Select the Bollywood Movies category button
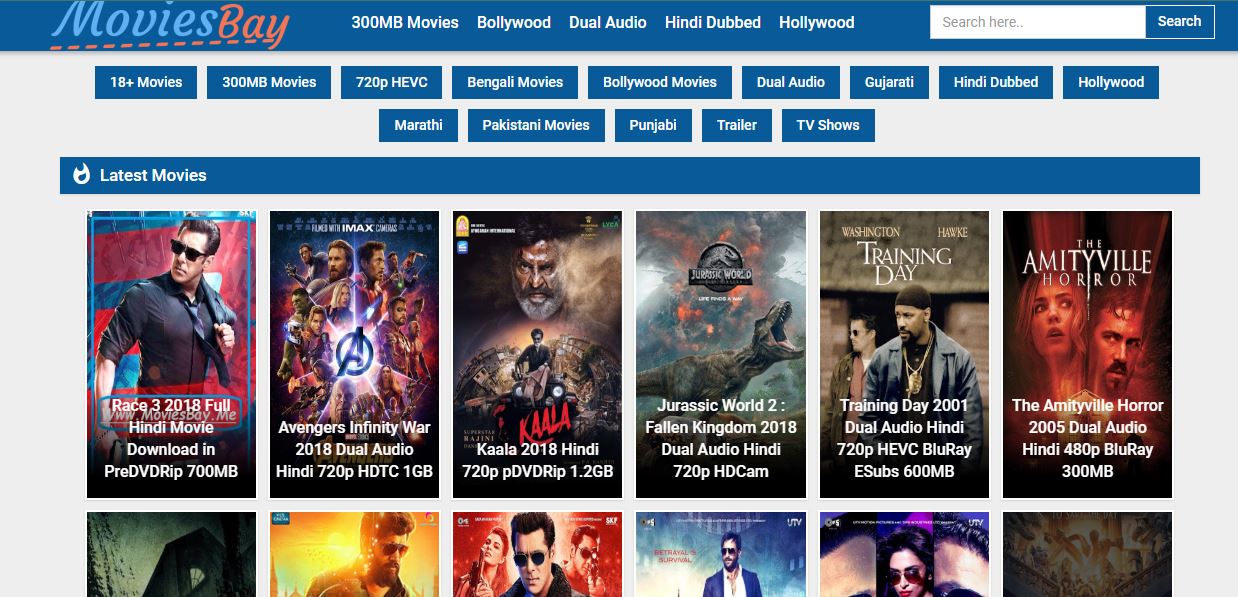The width and height of the screenshot is (1238, 597). (660, 82)
